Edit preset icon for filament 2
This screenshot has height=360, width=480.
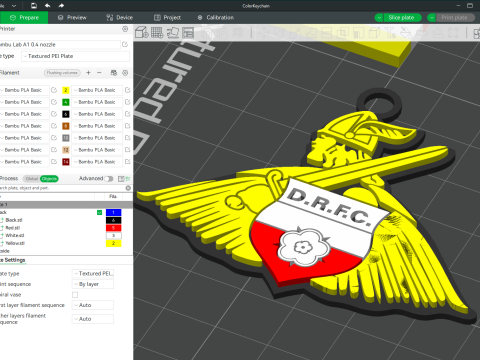(x=127, y=90)
